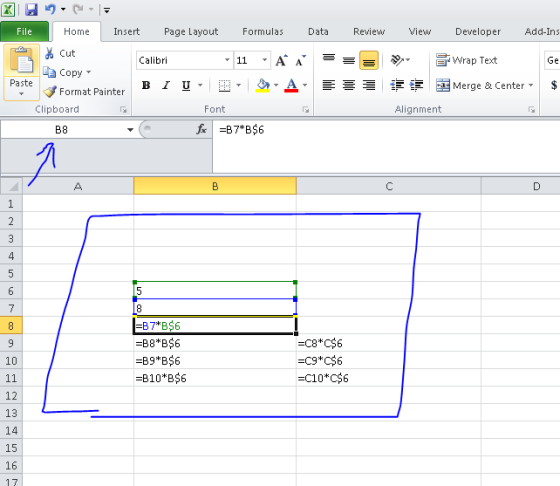Click the Copy button
560x486 pixels.
64,72
